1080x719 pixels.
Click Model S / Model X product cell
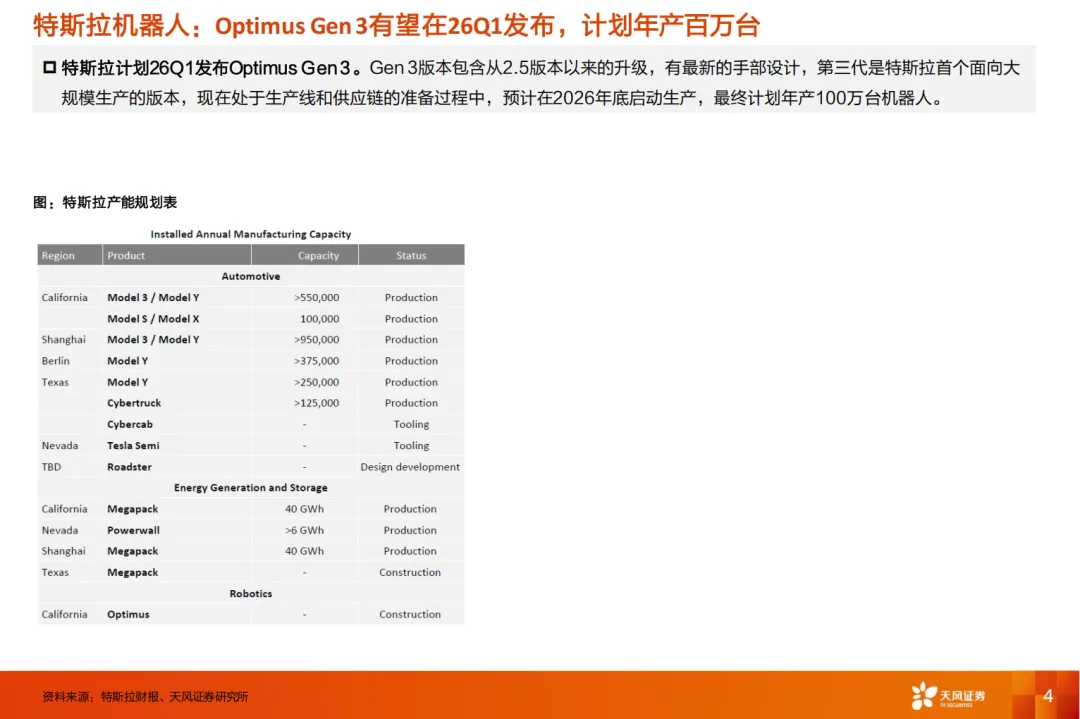(153, 319)
